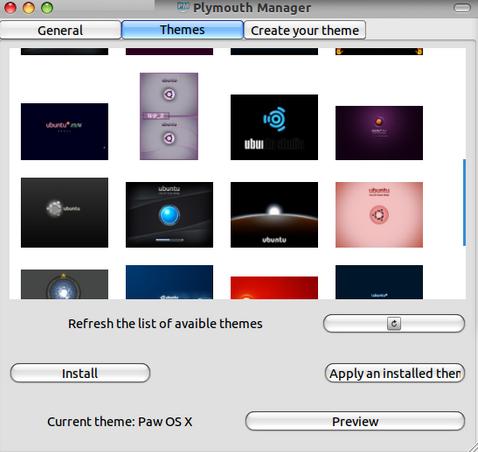The width and height of the screenshot is (478, 452).
Task: Click the pill-shaped button in the title bar
Action: (462, 7)
